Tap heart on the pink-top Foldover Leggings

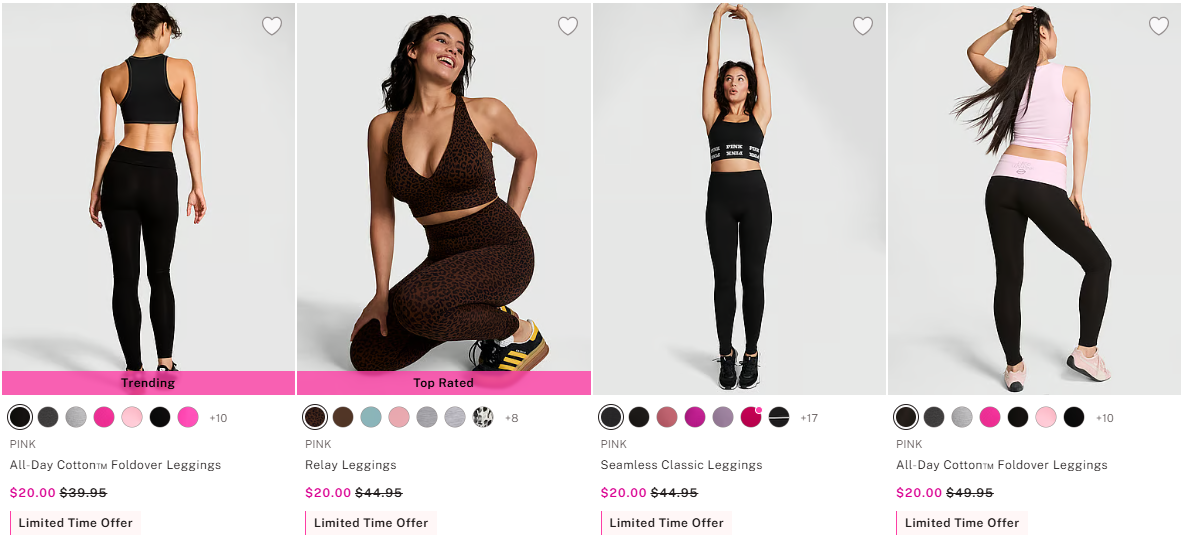point(1159,26)
